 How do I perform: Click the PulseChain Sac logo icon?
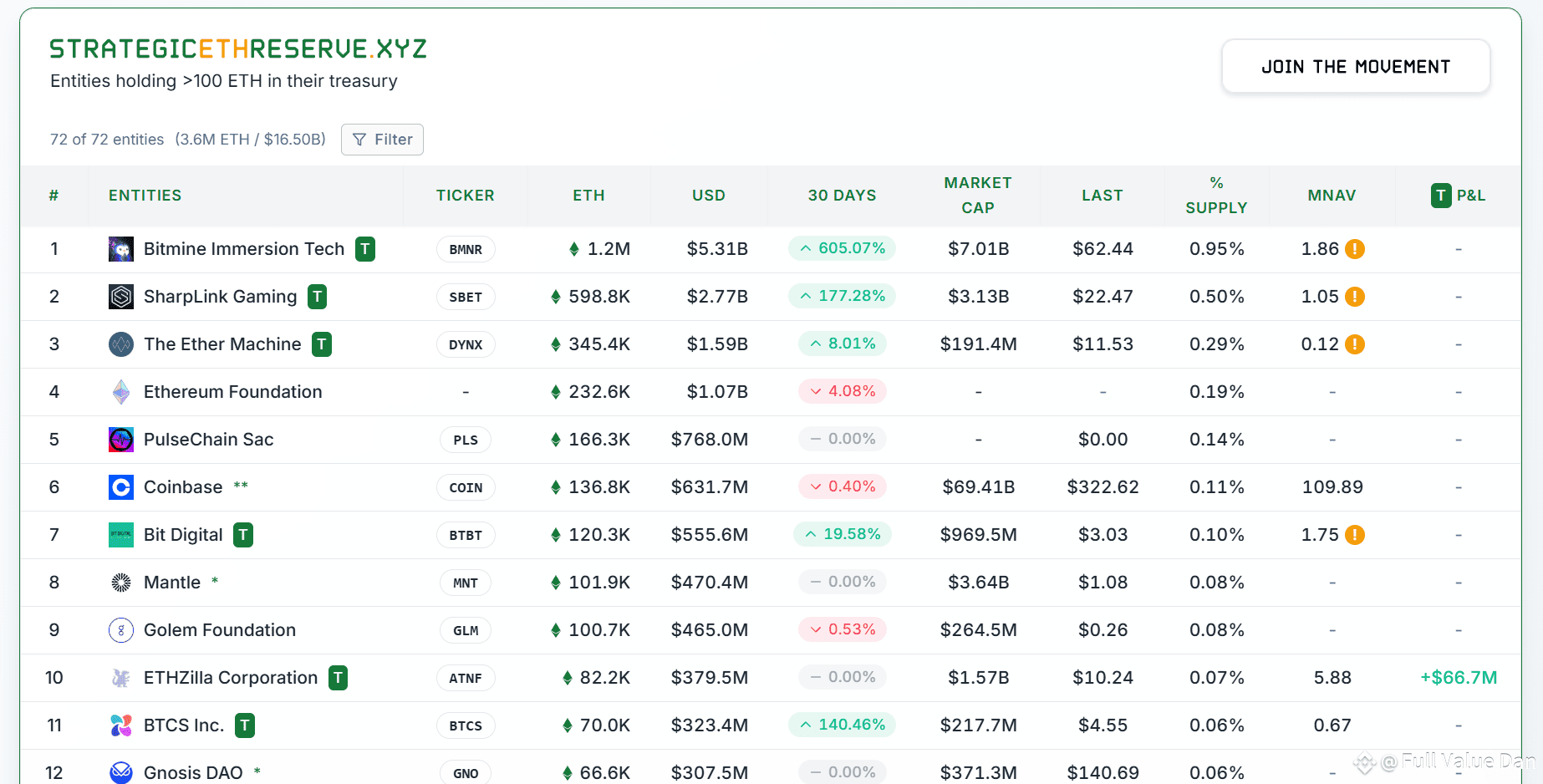pyautogui.click(x=121, y=440)
